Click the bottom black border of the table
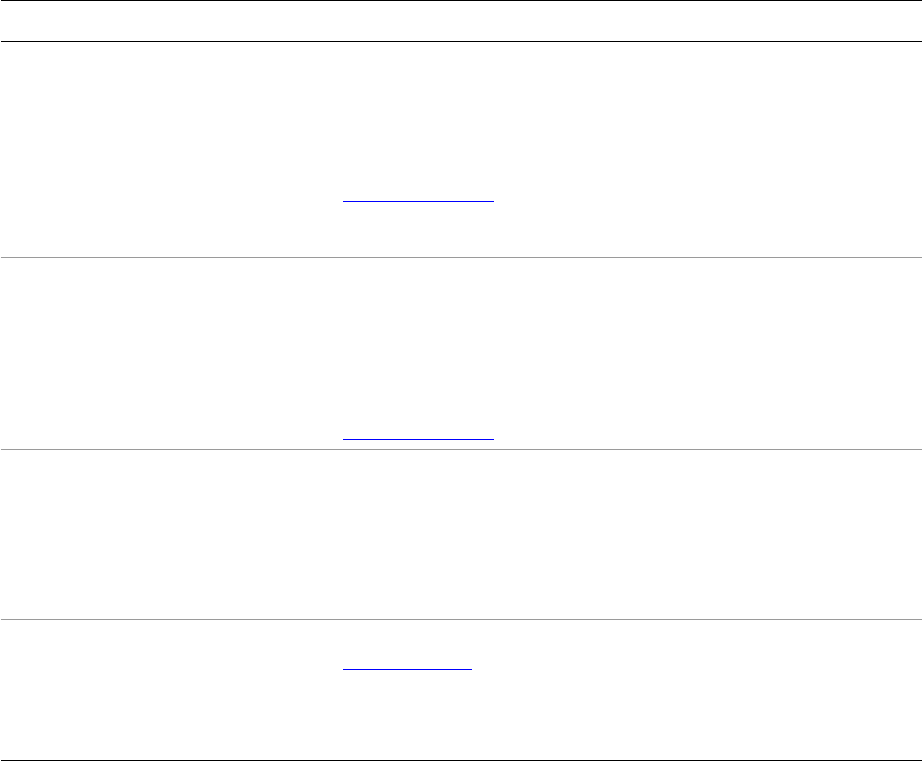The image size is (922, 761). pos(460,759)
